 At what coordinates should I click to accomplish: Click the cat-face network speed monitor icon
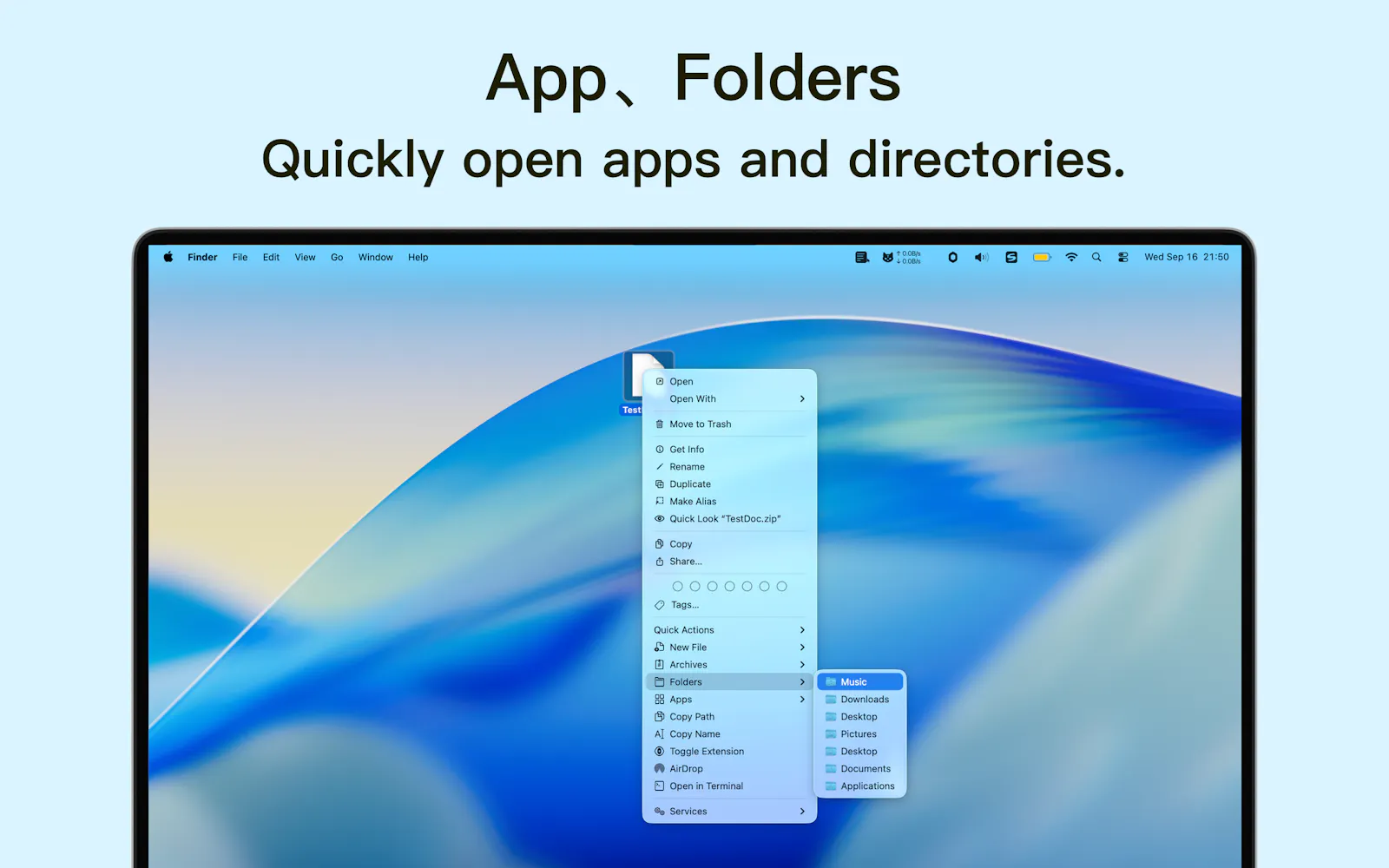pos(887,258)
